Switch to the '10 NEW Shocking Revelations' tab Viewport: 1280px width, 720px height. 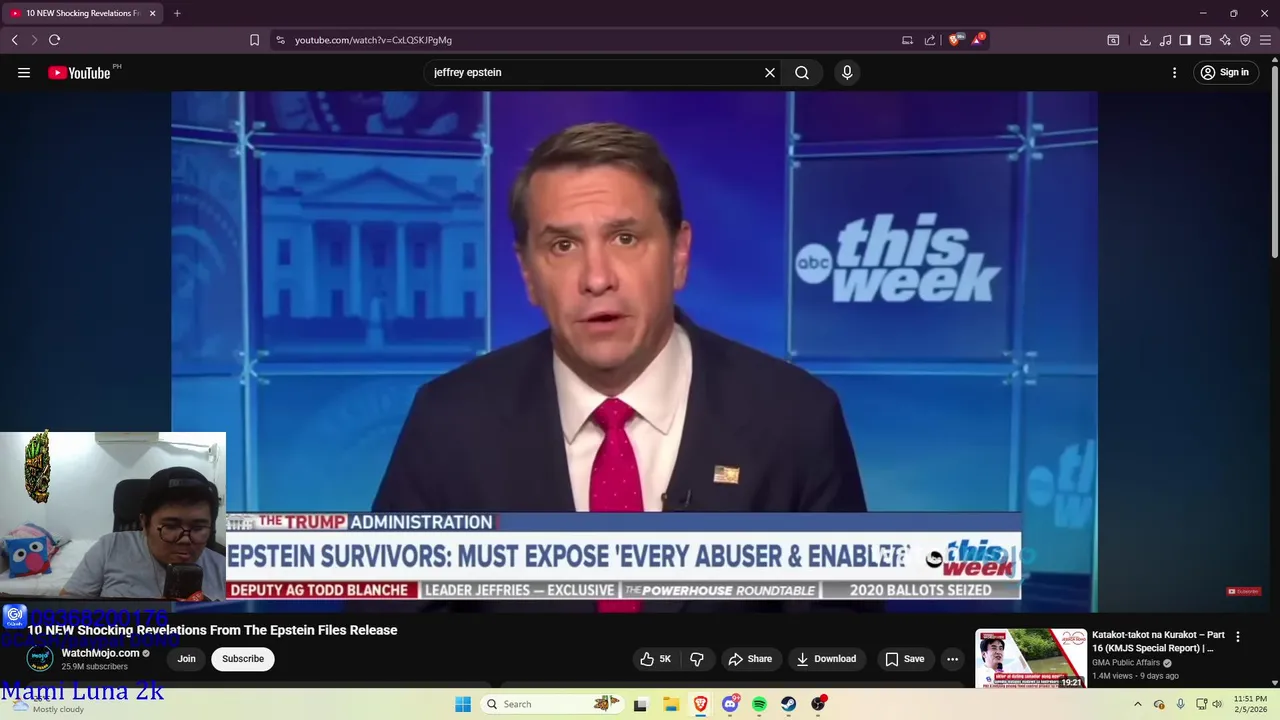click(82, 13)
